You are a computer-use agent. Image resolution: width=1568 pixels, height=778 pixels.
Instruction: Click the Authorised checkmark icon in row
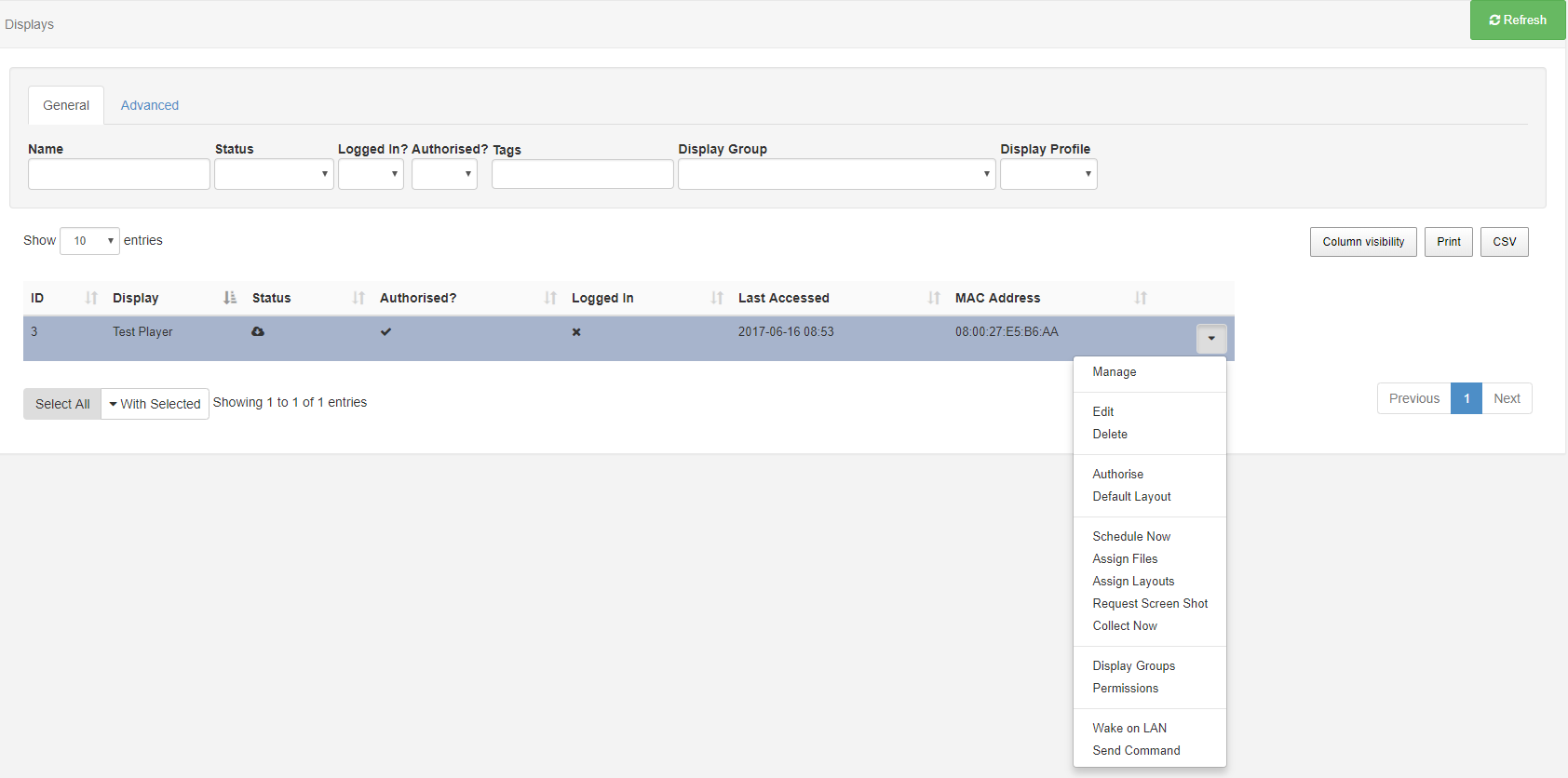pyautogui.click(x=385, y=331)
